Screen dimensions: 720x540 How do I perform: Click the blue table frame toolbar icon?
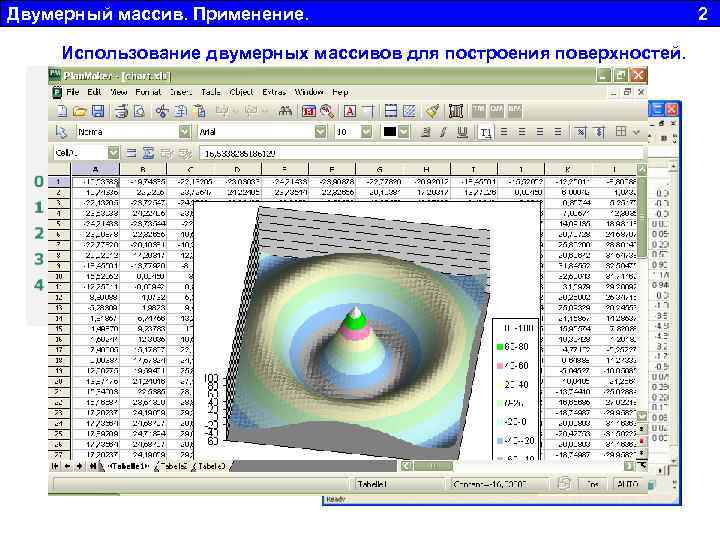pos(391,111)
